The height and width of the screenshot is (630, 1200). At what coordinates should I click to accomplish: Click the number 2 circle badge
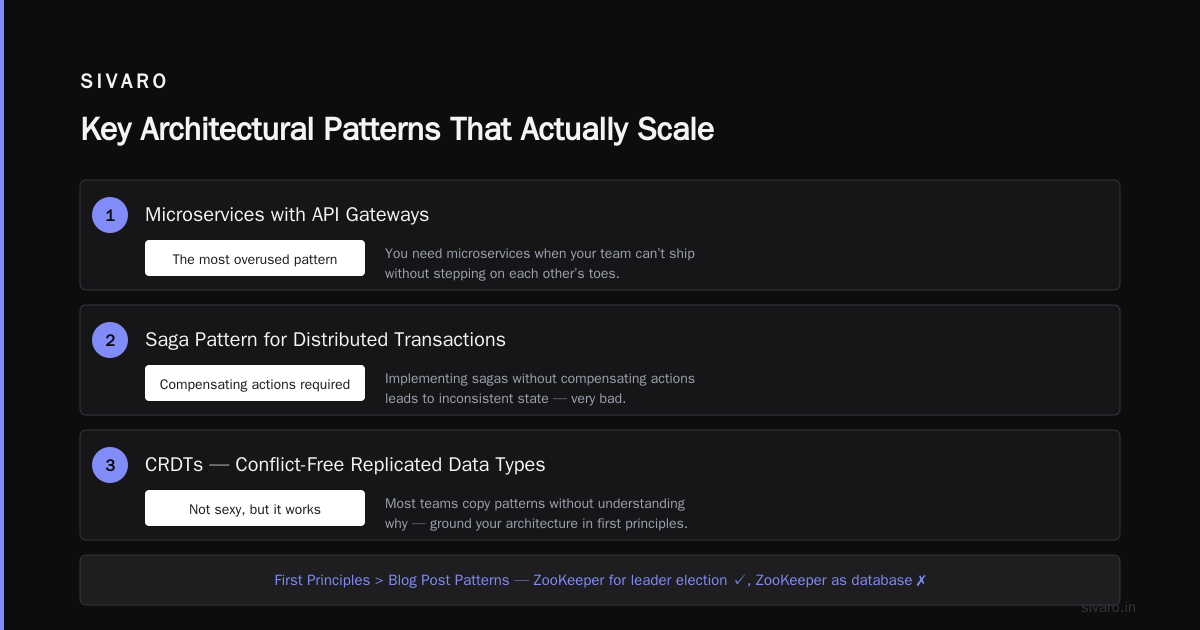(110, 340)
